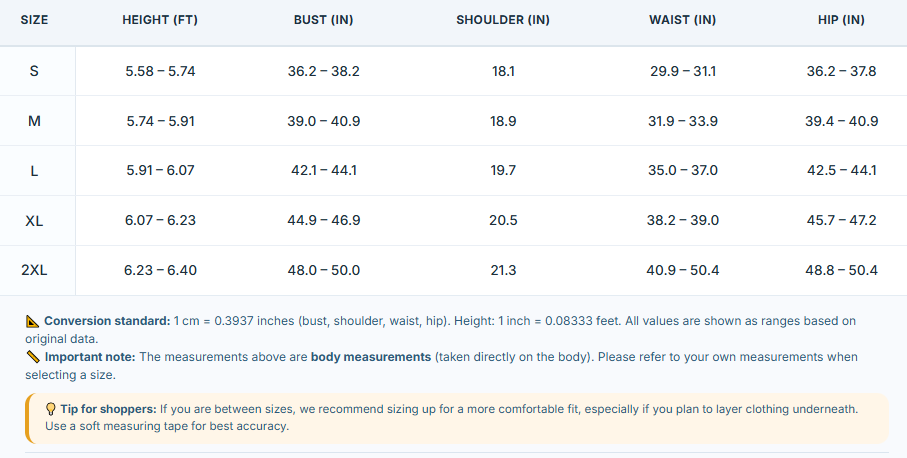Image resolution: width=907 pixels, height=458 pixels.
Task: Click the L size row label
Action: coord(34,171)
